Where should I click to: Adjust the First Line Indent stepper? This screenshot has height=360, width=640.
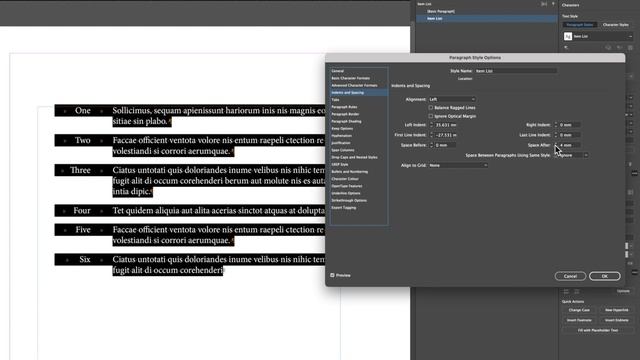431,135
